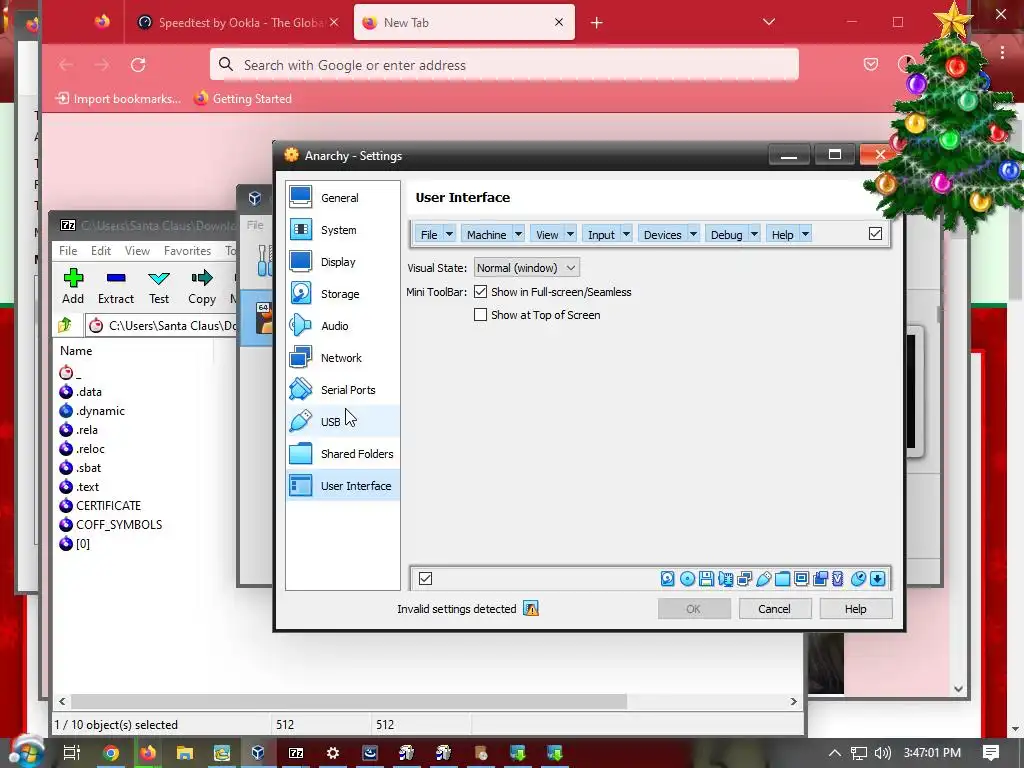Expand the Machine menu arrow in menu editor
Screen dimensions: 1024x768
[518, 234]
